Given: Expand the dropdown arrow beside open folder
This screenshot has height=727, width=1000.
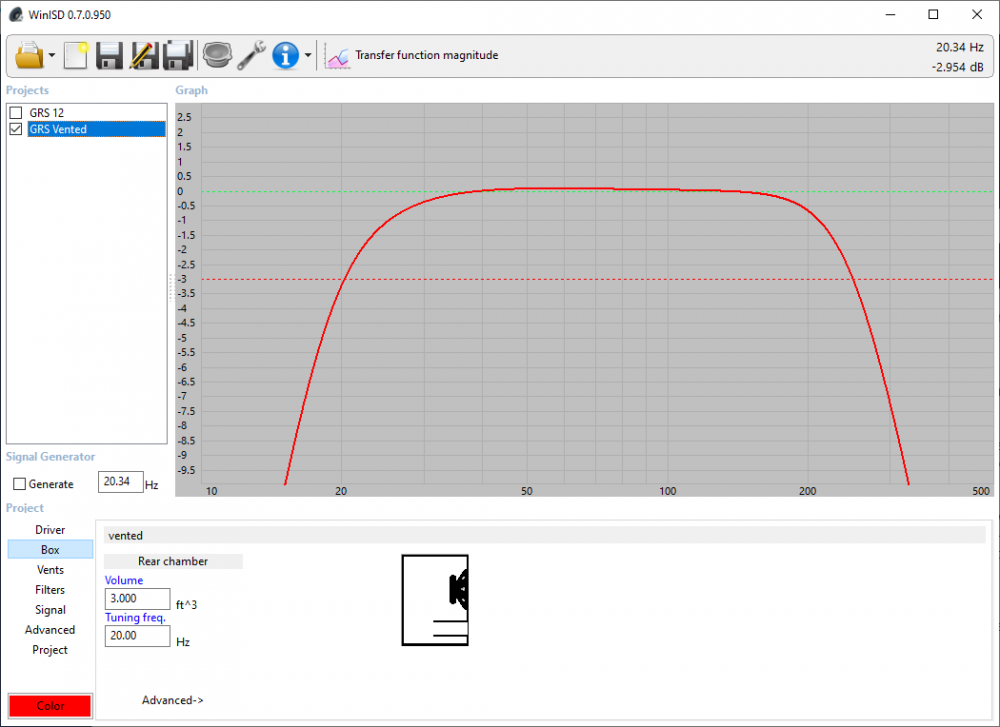Looking at the screenshot, I should tap(52, 56).
